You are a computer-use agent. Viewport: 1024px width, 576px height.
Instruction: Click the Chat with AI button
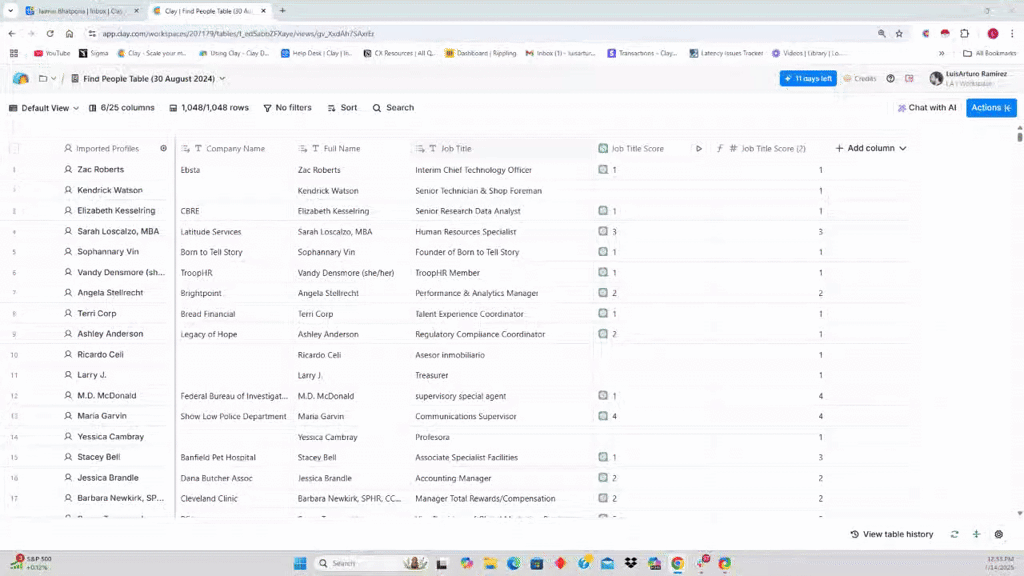click(x=926, y=108)
